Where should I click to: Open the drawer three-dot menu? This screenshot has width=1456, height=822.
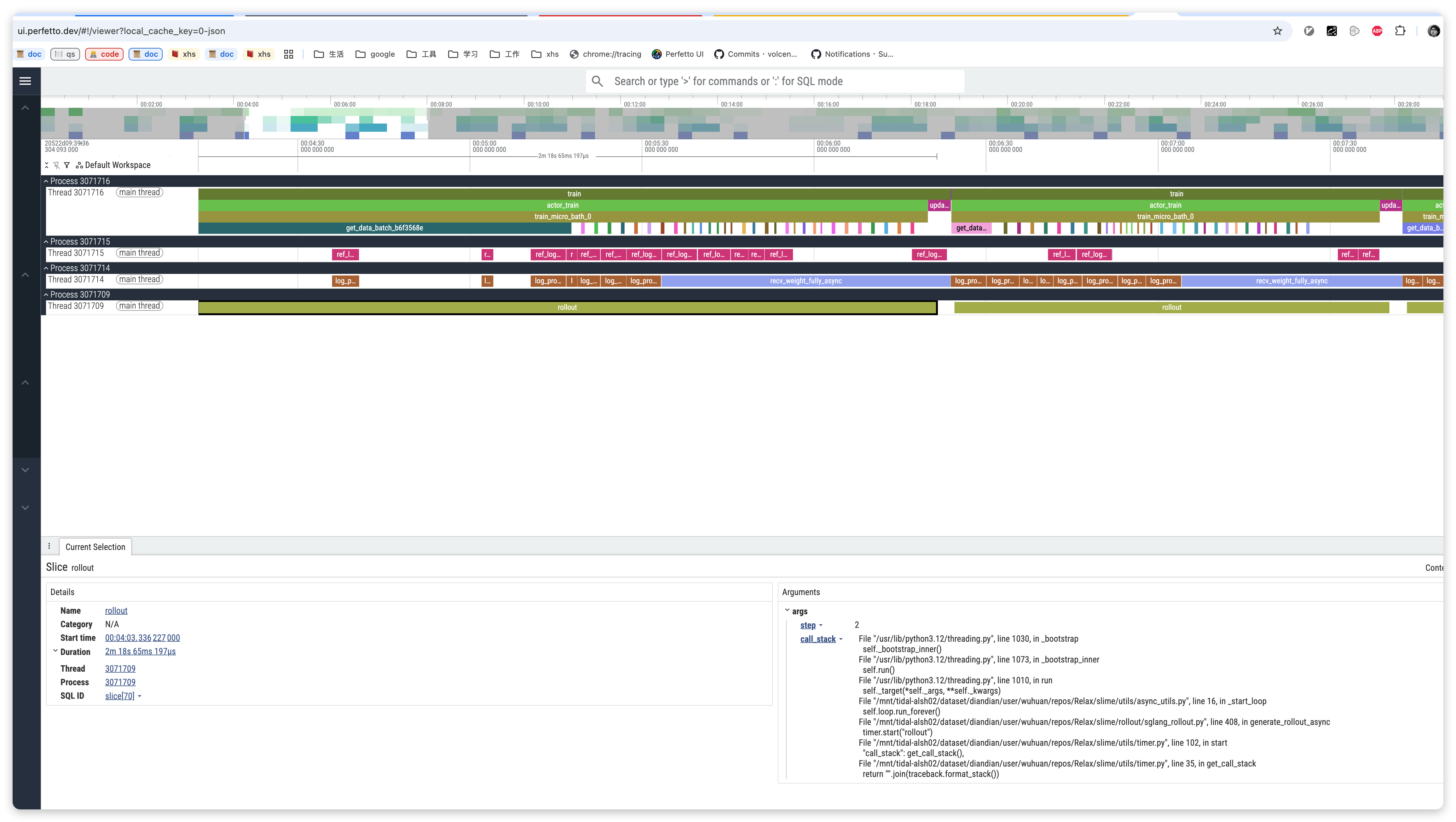pos(49,546)
